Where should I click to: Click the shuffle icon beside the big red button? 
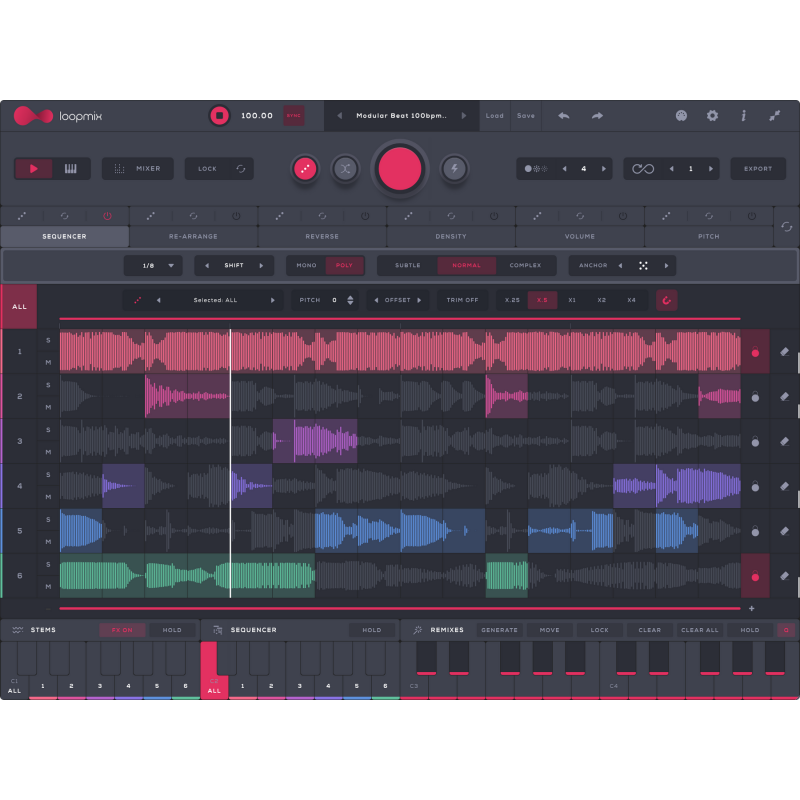pyautogui.click(x=345, y=169)
